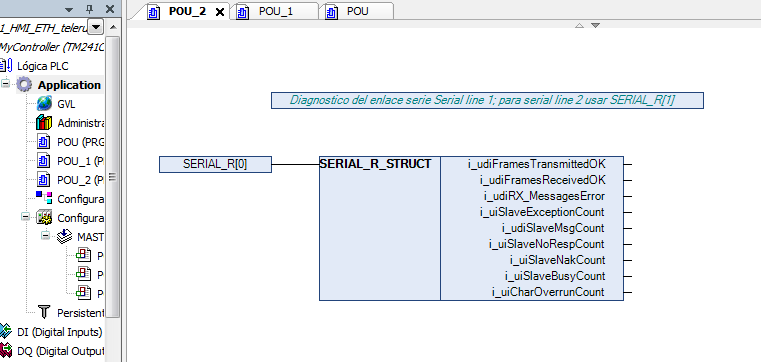
Task: Click the third POU call icon under MAST
Action: pyautogui.click(x=84, y=293)
